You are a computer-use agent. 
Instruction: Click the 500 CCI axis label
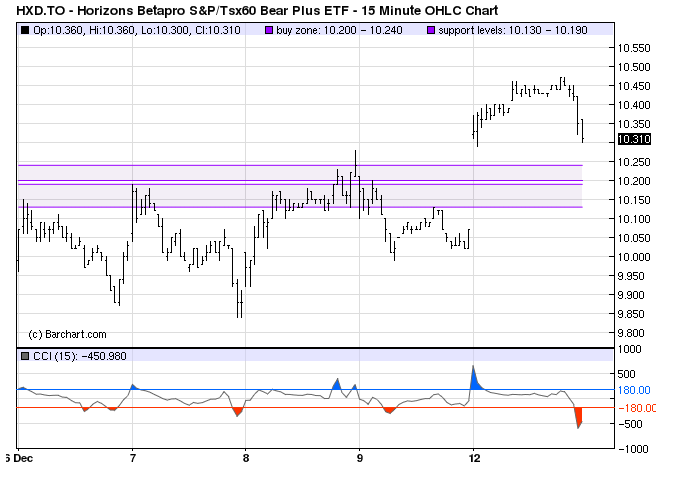click(x=626, y=374)
